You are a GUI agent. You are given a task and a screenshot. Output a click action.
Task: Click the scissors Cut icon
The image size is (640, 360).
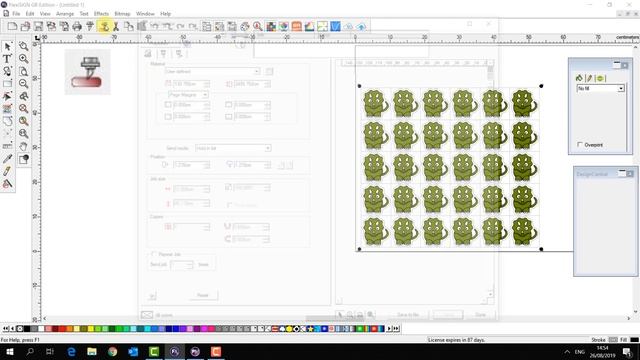(116, 27)
